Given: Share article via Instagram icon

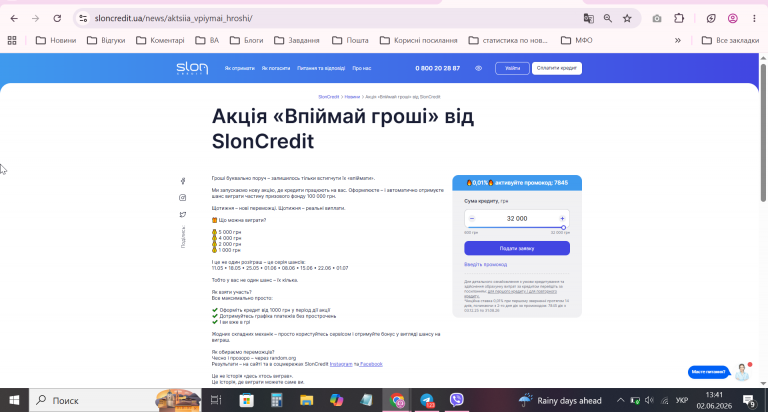Looking at the screenshot, I should [x=183, y=198].
